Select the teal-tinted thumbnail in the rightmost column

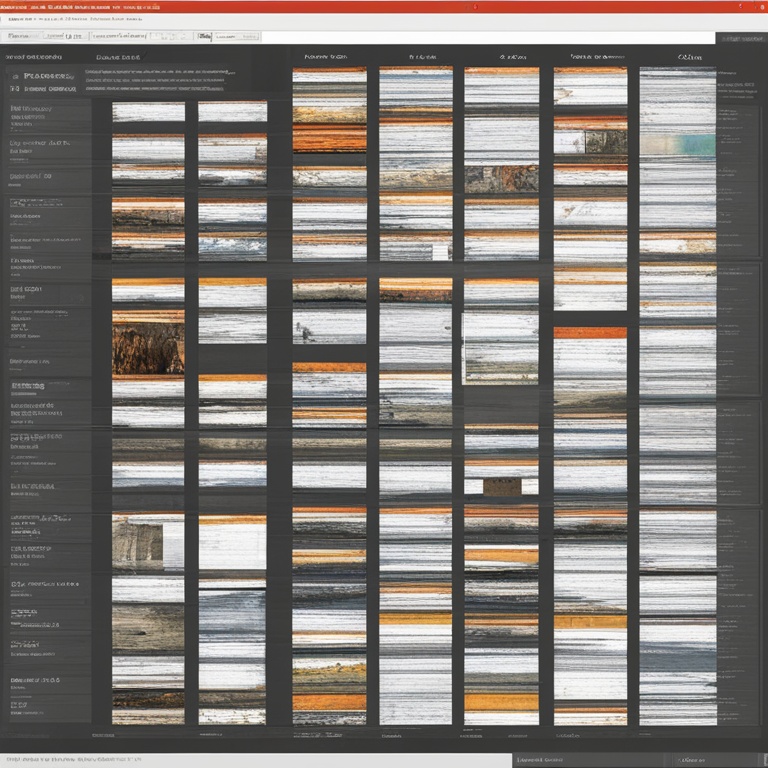[x=678, y=144]
